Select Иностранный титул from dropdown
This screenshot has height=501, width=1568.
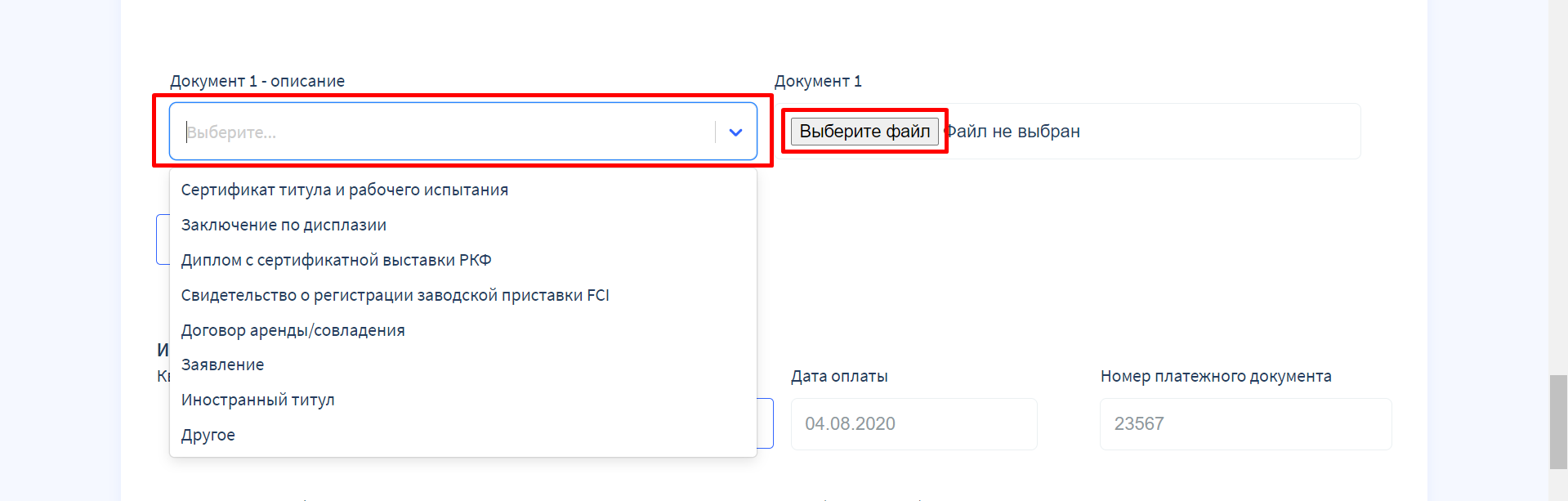click(257, 400)
